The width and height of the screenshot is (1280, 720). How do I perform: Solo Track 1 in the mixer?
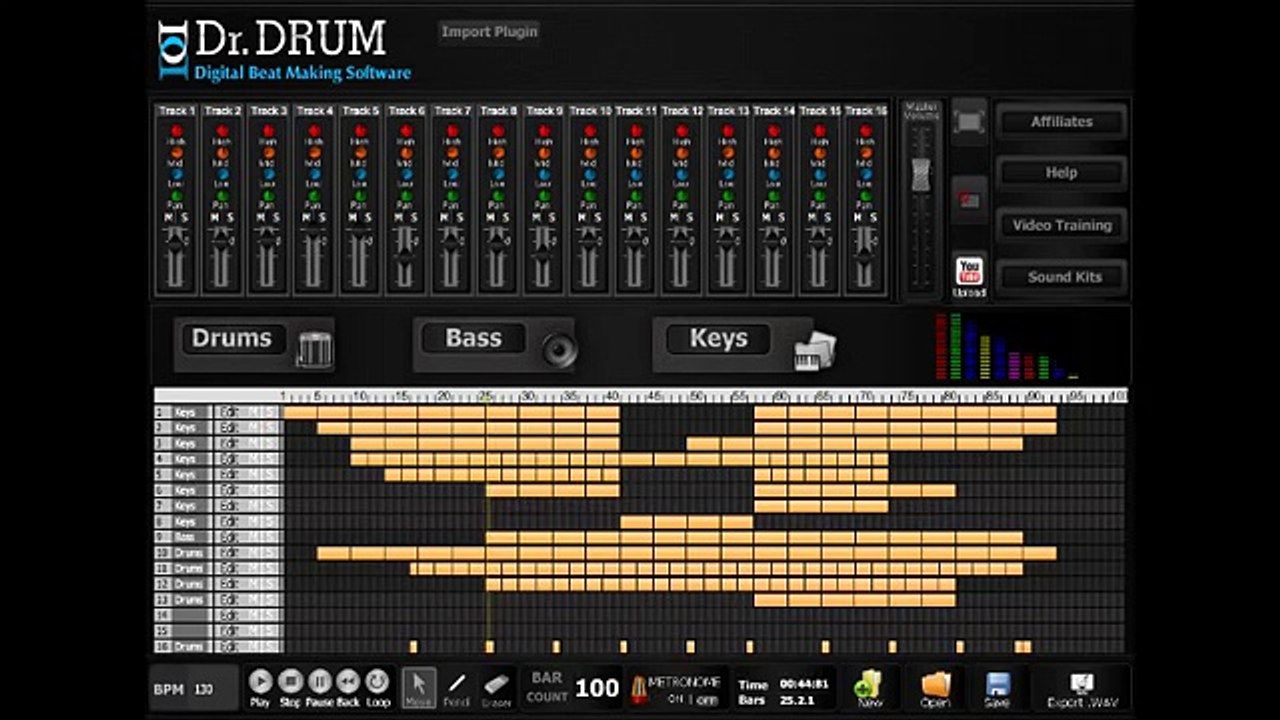[184, 218]
